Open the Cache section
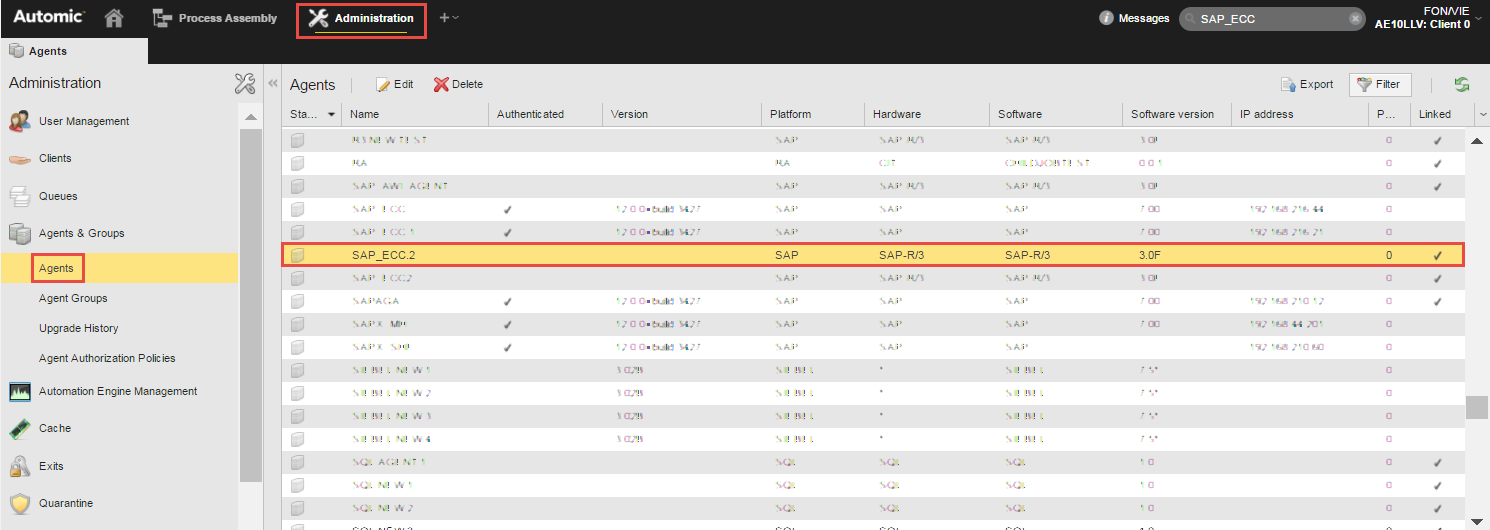 click(x=55, y=428)
